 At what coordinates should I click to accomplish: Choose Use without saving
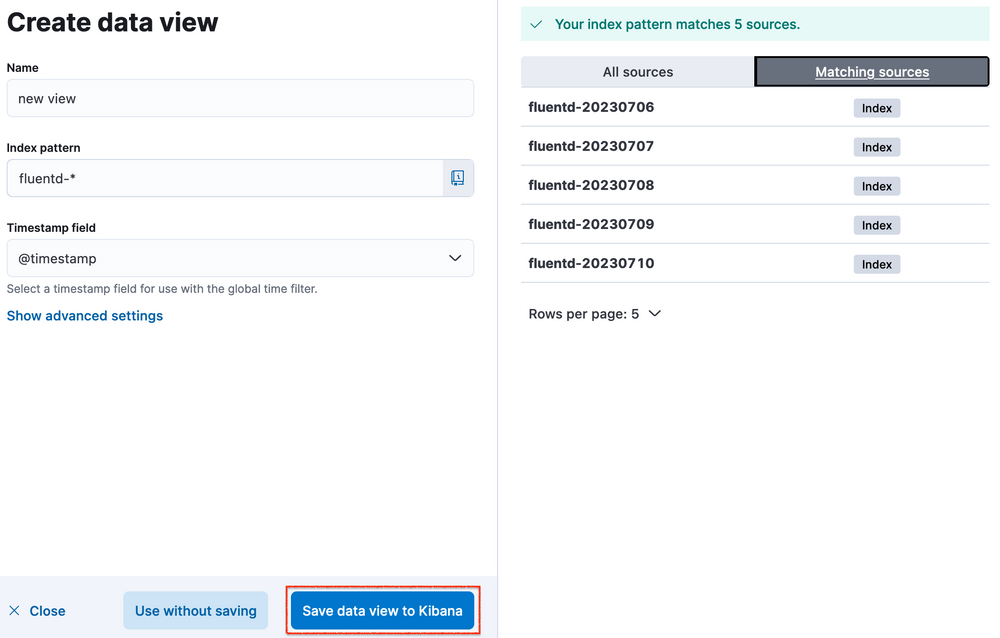coord(195,610)
